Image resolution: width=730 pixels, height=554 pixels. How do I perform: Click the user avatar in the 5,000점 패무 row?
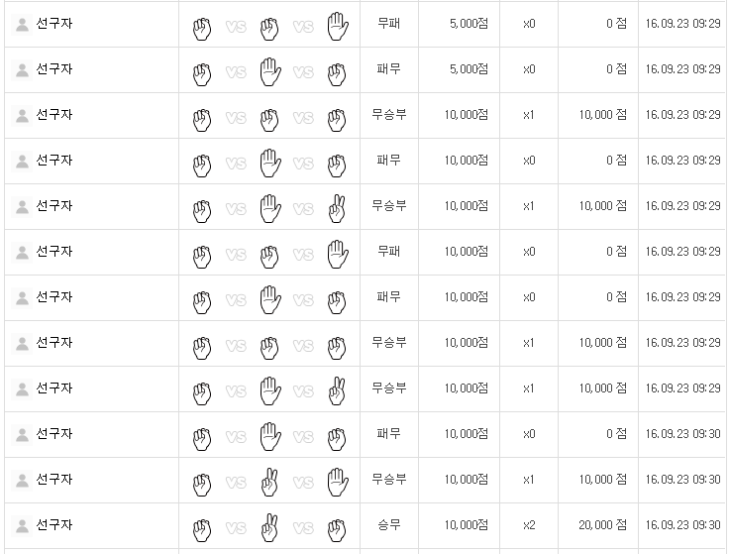(x=22, y=69)
